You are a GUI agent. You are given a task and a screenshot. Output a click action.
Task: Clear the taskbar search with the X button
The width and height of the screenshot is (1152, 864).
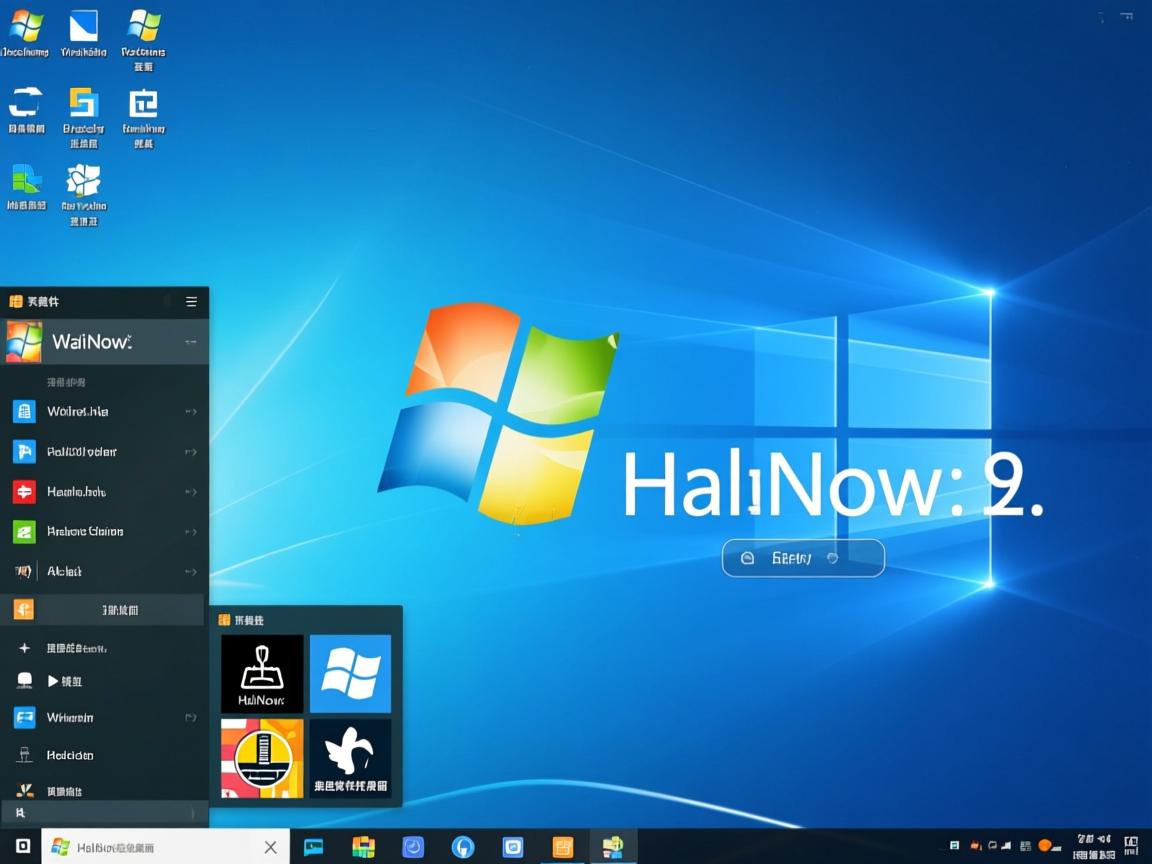point(270,847)
